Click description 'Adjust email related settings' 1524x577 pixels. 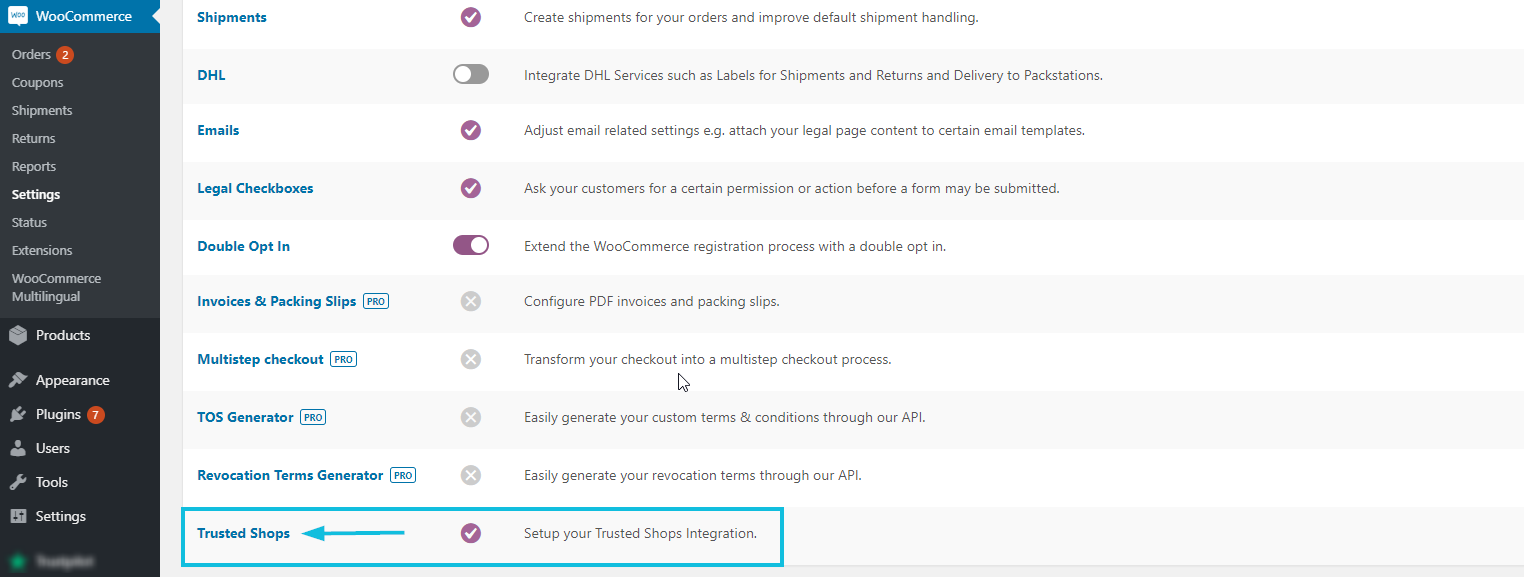pyautogui.click(x=804, y=130)
